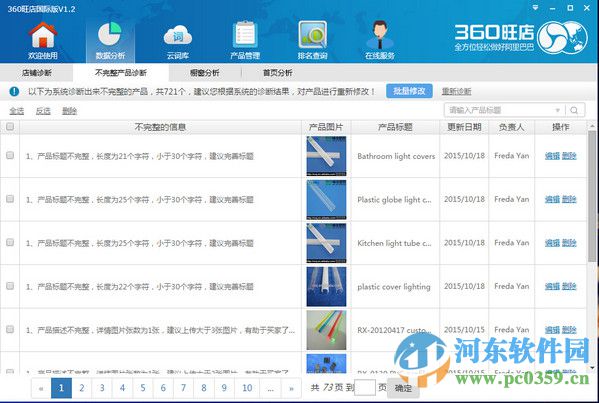Viewport: 599px width, 403px height.
Task: Open the title bar dropdown menu icon
Action: click(x=535, y=8)
